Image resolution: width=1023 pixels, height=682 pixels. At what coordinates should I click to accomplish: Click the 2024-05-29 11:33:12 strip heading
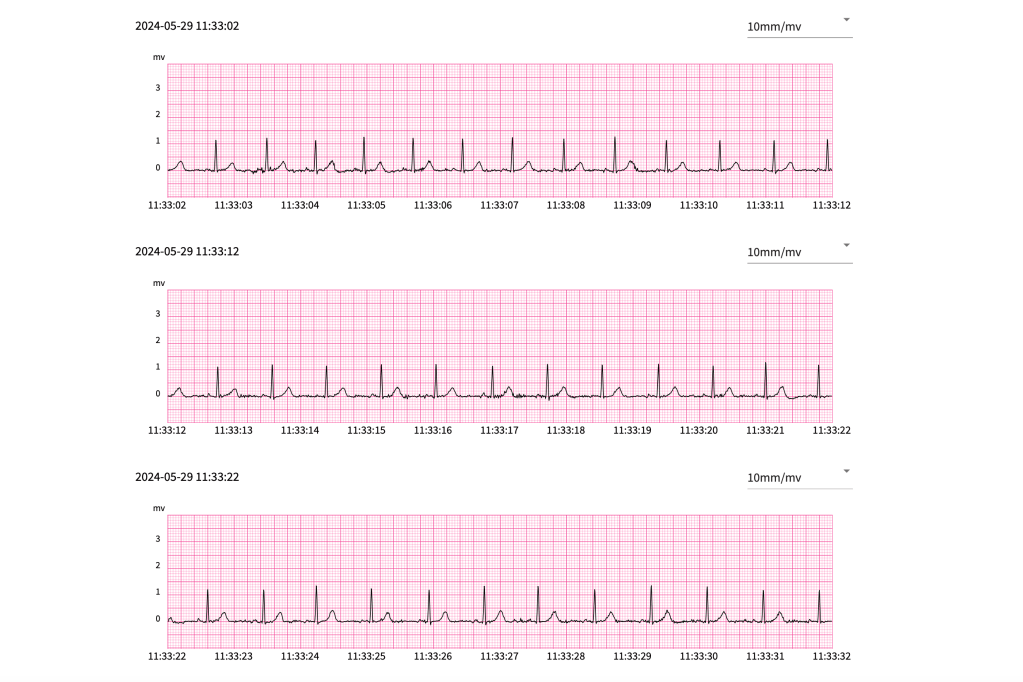[187, 251]
